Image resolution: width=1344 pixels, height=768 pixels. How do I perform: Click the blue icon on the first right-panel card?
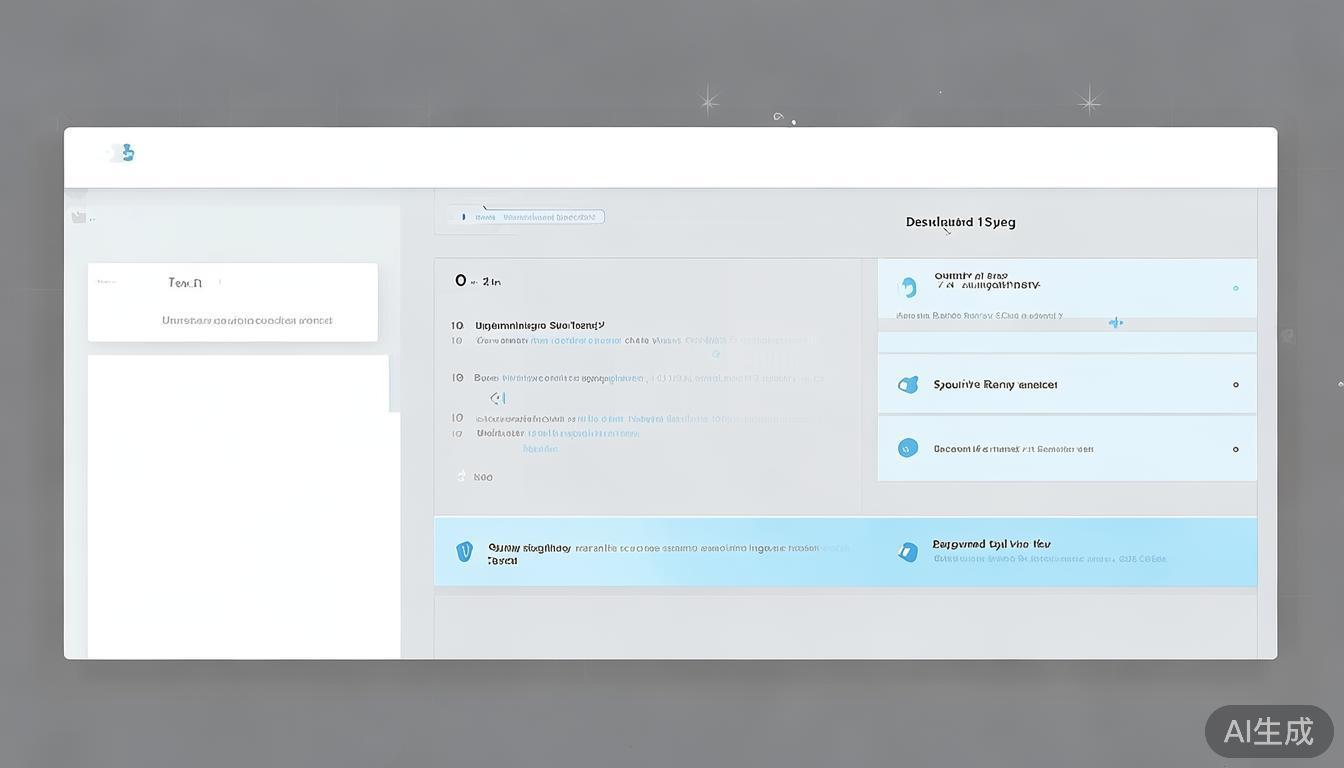point(908,287)
